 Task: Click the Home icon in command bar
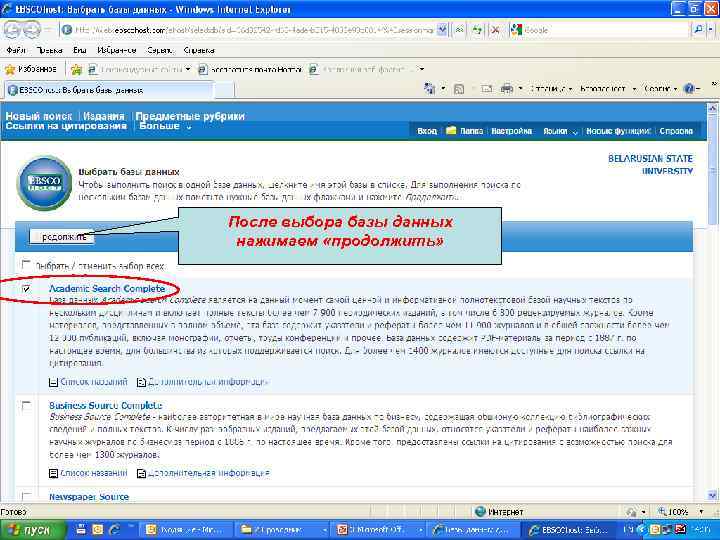(x=429, y=88)
